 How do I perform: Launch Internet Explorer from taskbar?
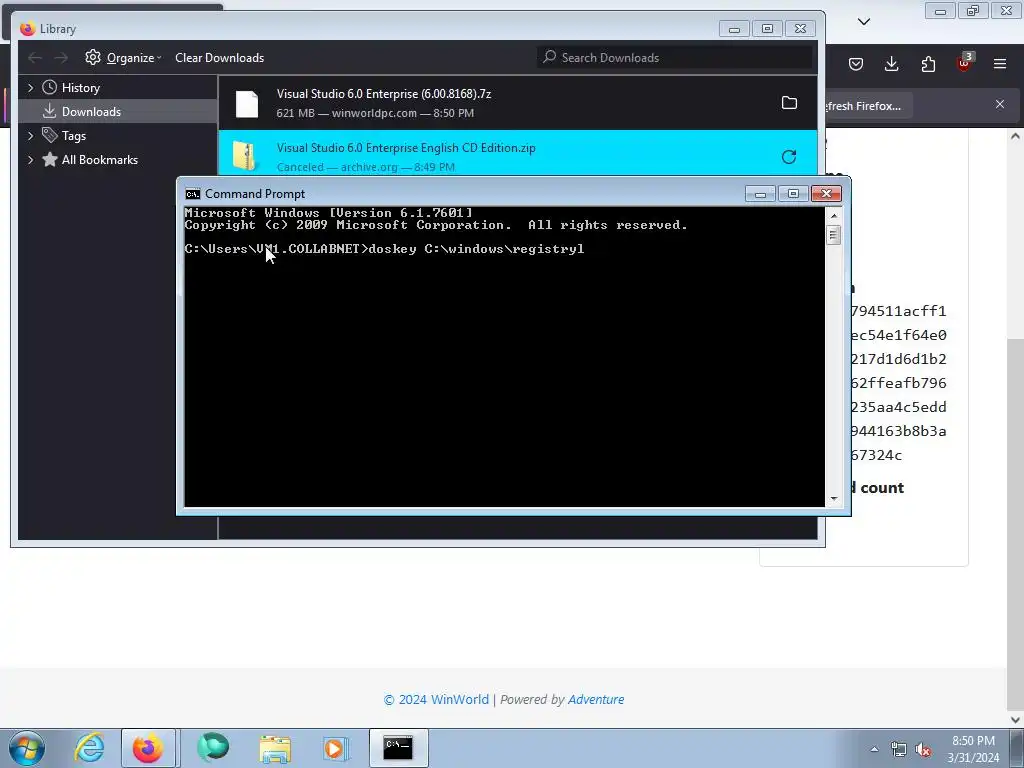89,748
